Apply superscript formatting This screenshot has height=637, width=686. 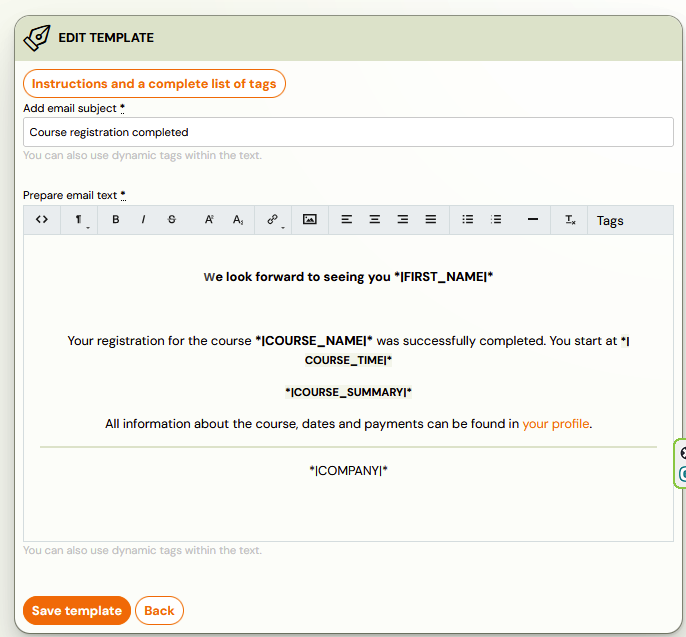[209, 220]
